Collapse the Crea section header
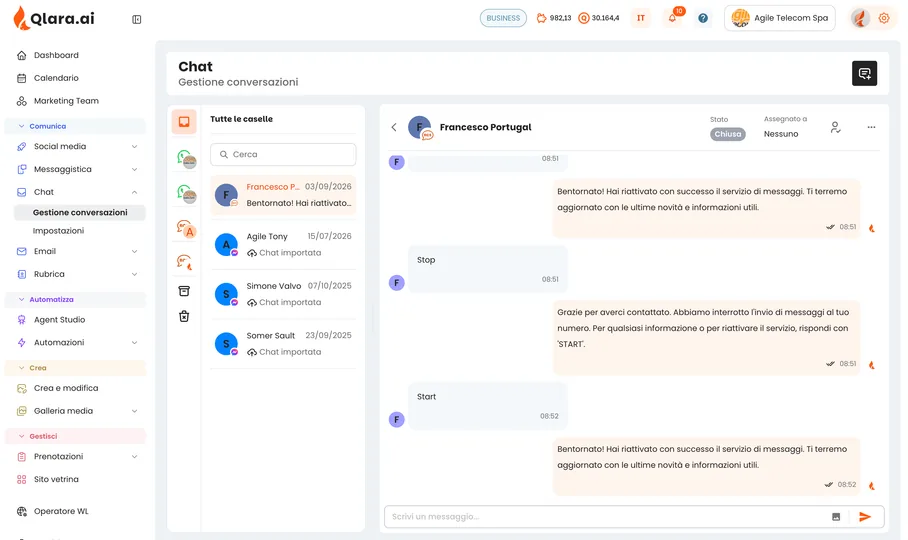The width and height of the screenshot is (908, 540). coord(75,368)
